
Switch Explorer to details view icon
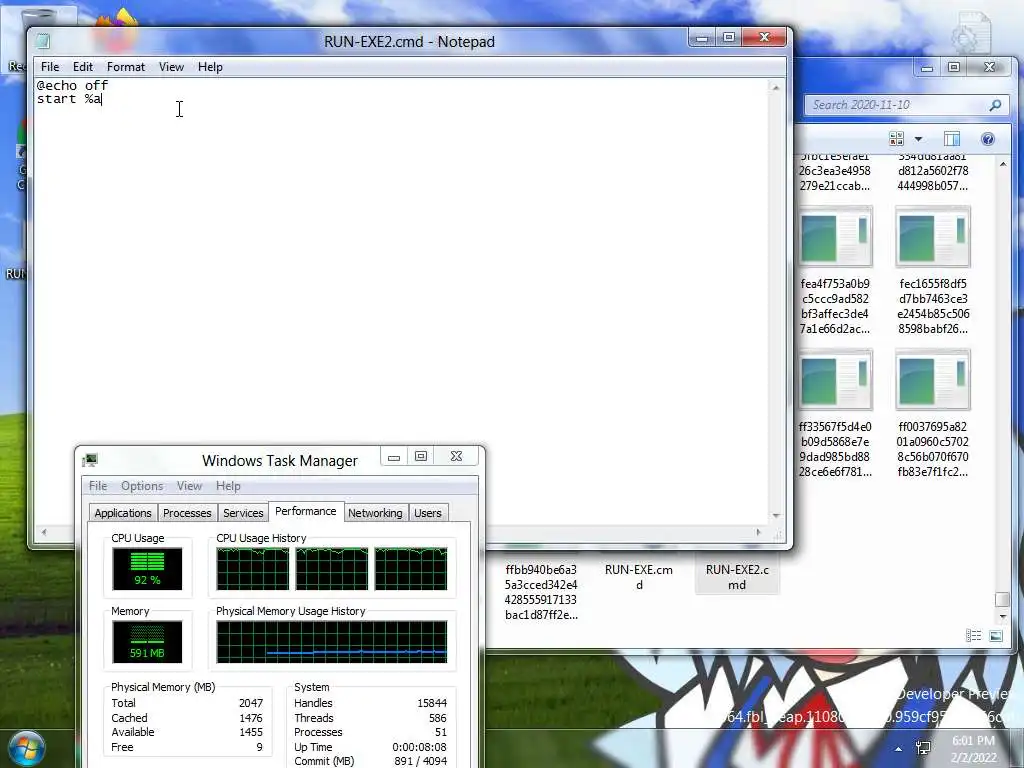pos(973,635)
